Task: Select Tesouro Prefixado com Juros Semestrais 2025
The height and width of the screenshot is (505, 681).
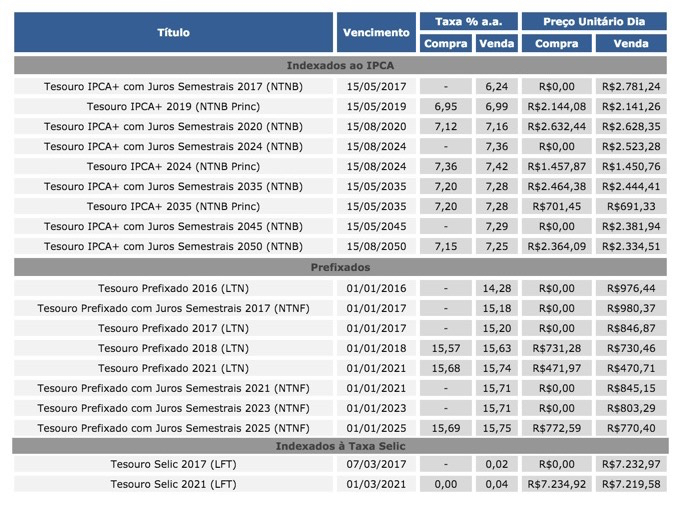Action: tap(173, 428)
